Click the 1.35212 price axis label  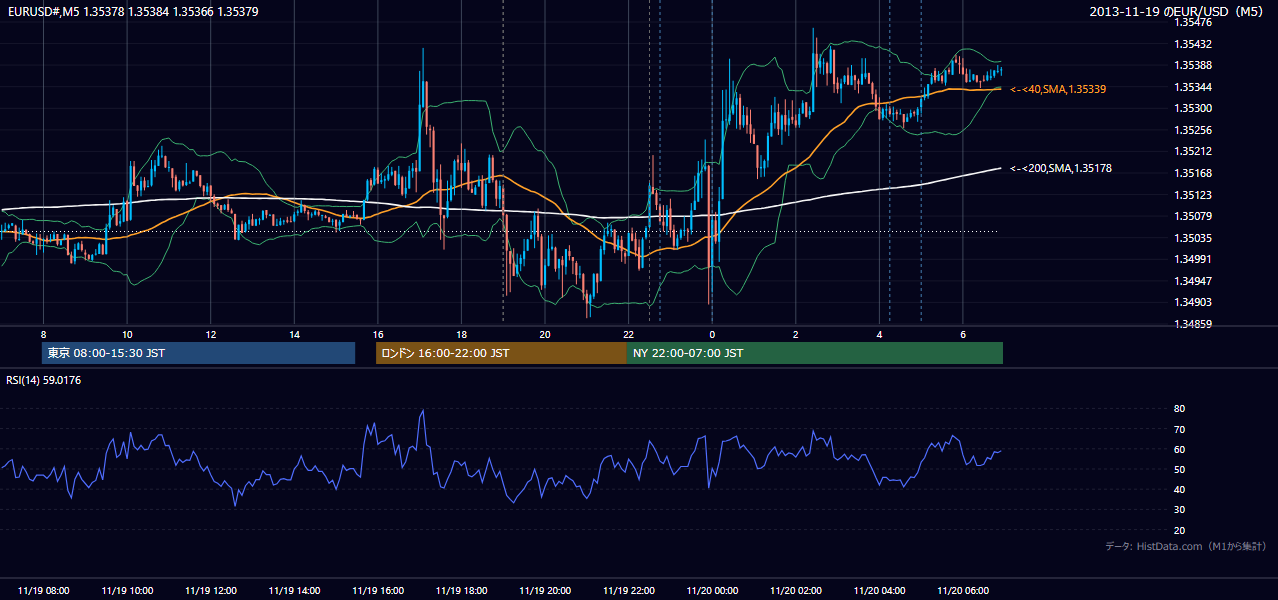tap(1193, 152)
